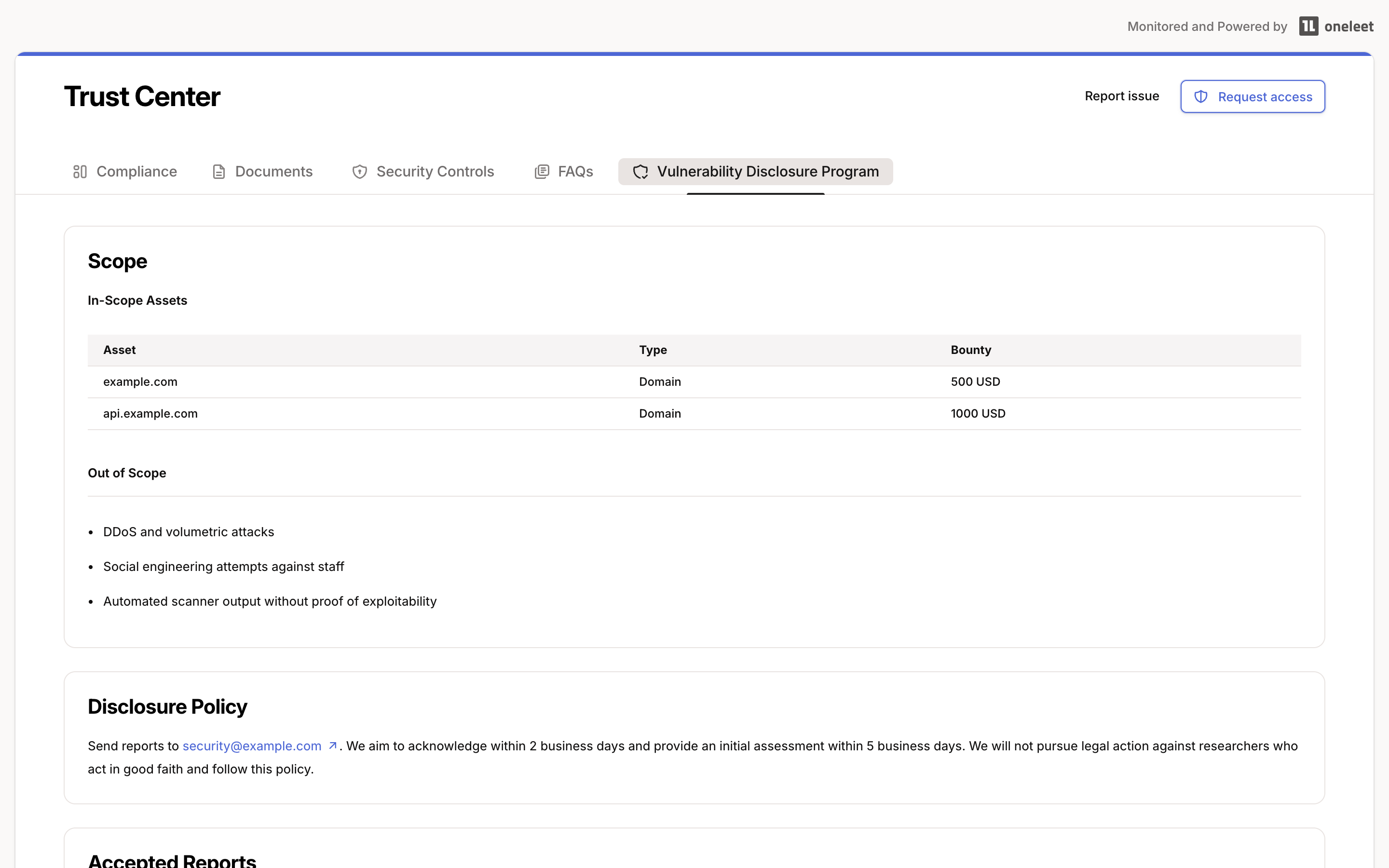Click the Bounty column header
The image size is (1389, 868).
[x=970, y=350]
